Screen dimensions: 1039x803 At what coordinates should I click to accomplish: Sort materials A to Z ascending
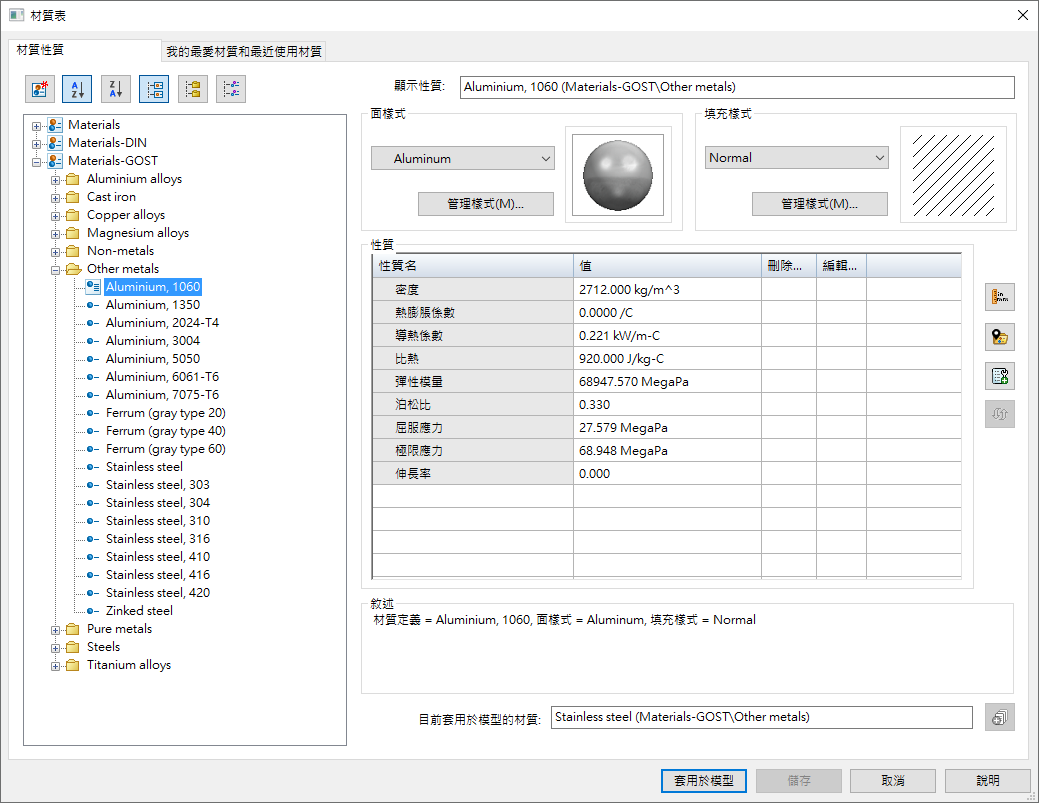coord(77,89)
